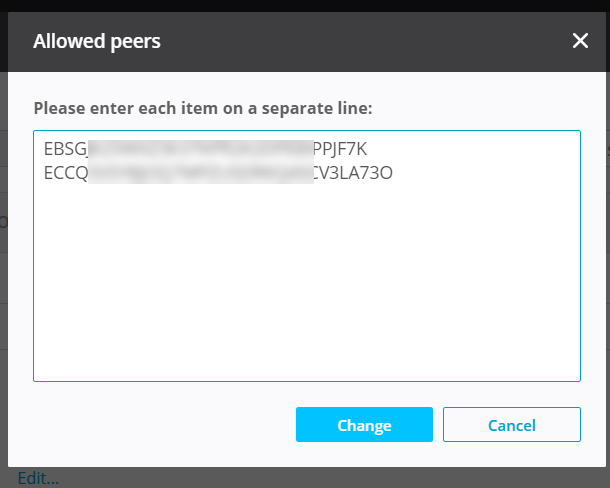The height and width of the screenshot is (488, 610).
Task: Click the 'Please enter each item' label
Action: click(x=204, y=107)
